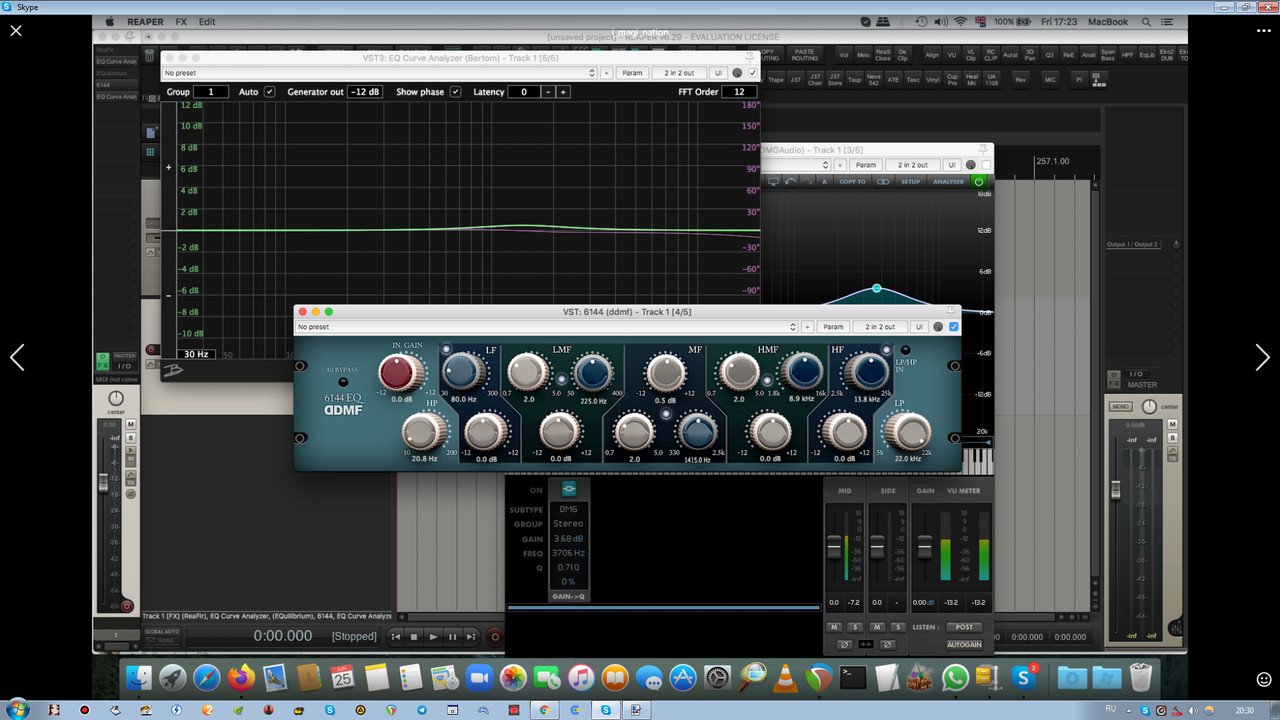Open Terminal from the dock
This screenshot has width=1280, height=720.
[853, 678]
